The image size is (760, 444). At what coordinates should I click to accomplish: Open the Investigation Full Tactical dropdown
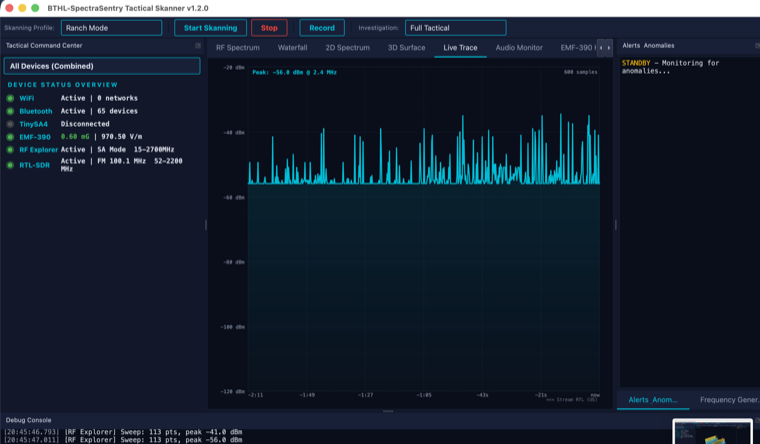456,28
